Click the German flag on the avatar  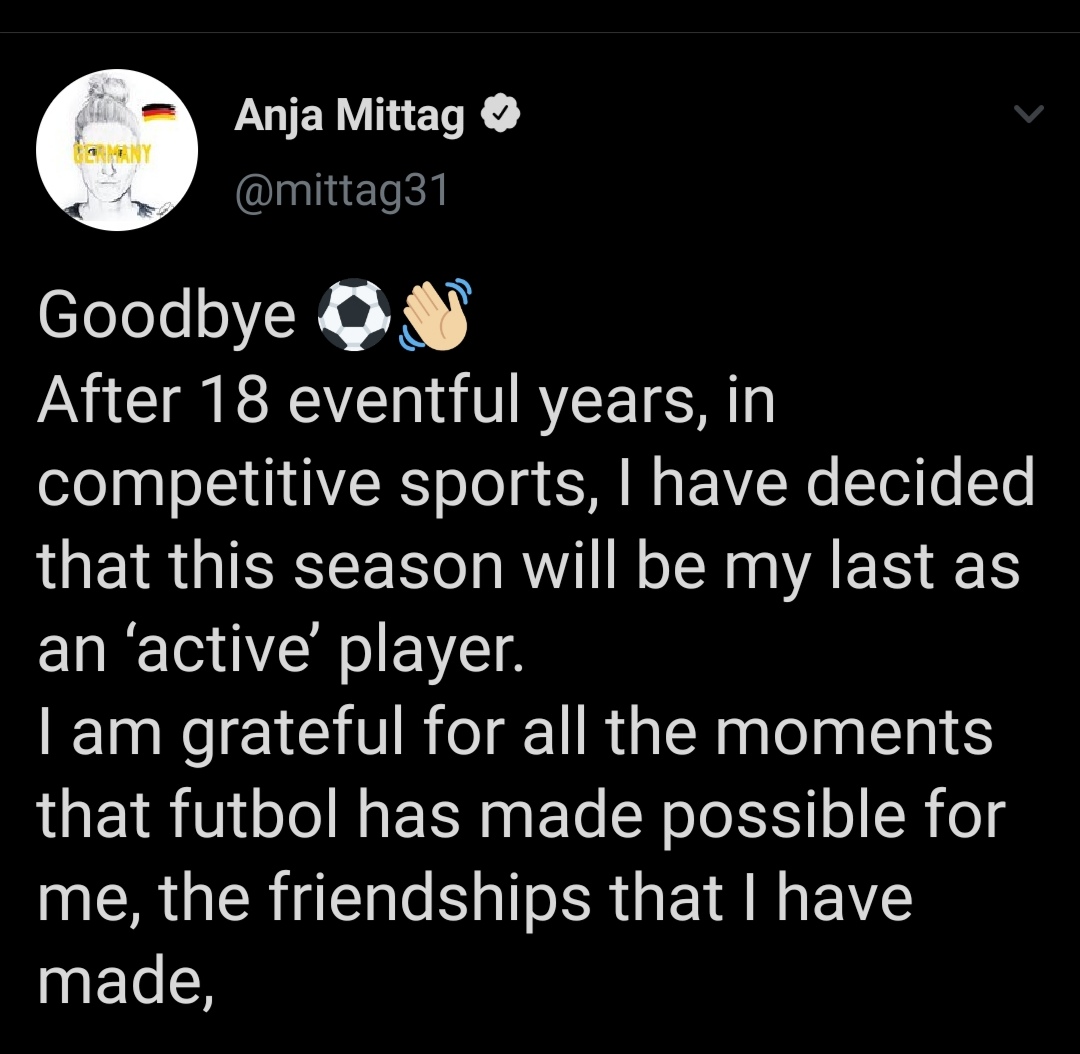158,112
